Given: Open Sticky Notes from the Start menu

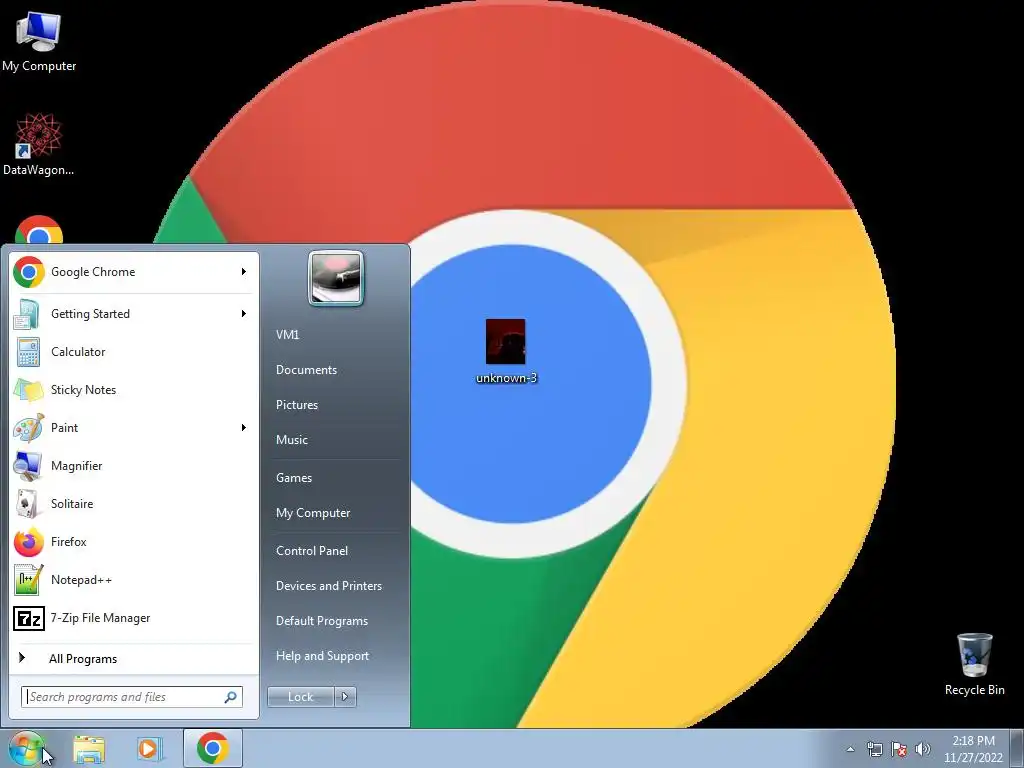Looking at the screenshot, I should (x=133, y=390).
